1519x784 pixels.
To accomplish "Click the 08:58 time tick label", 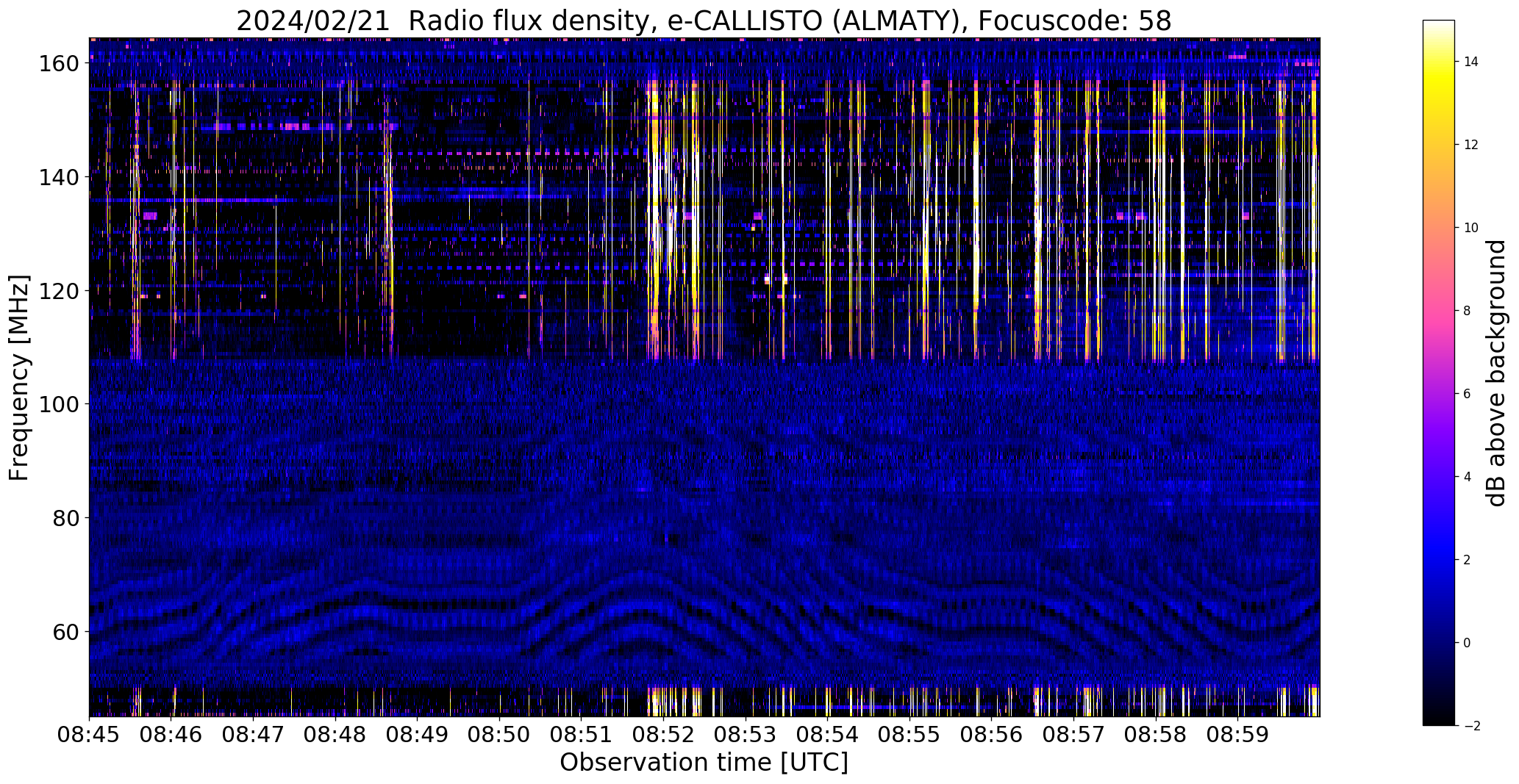I will 1156,736.
